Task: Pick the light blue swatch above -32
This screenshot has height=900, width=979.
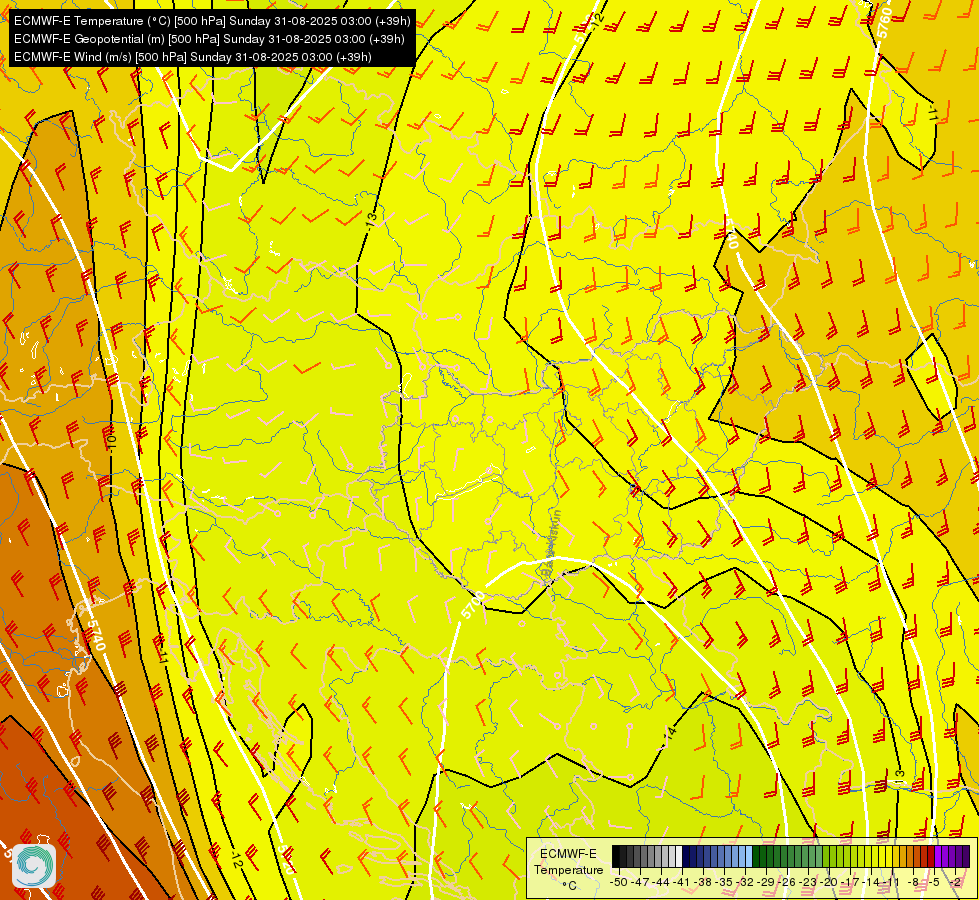Action: coord(749,856)
